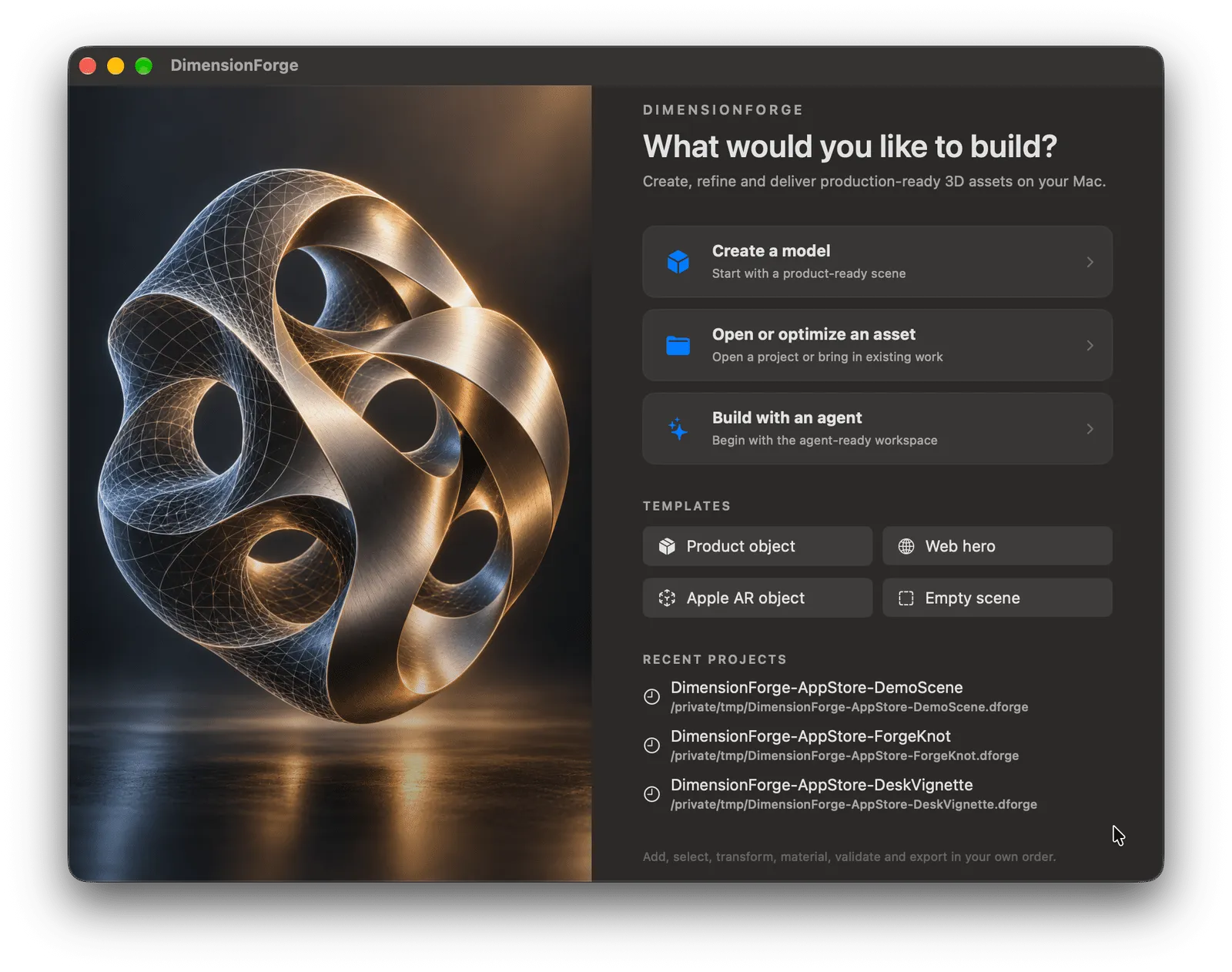Zoom the window with the green button
This screenshot has height=972, width=1232.
[143, 66]
